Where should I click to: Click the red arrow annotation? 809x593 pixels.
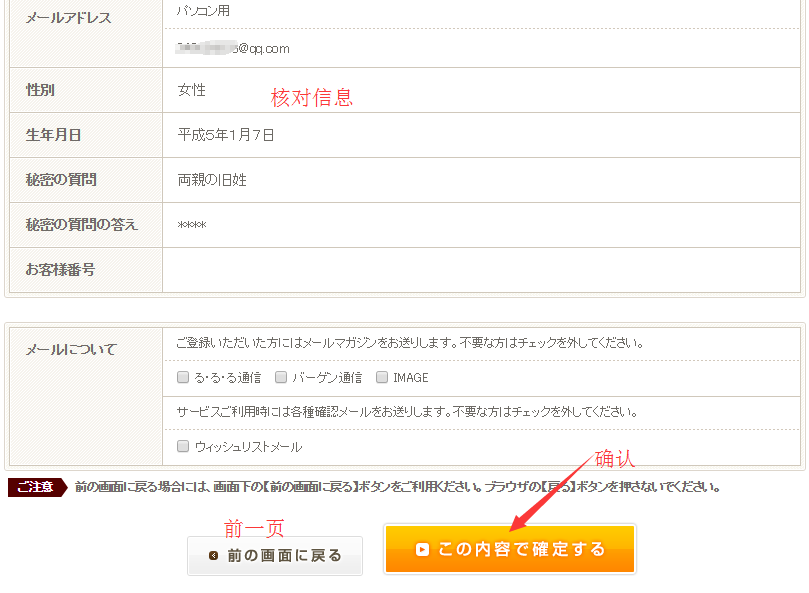pyautogui.click(x=553, y=491)
